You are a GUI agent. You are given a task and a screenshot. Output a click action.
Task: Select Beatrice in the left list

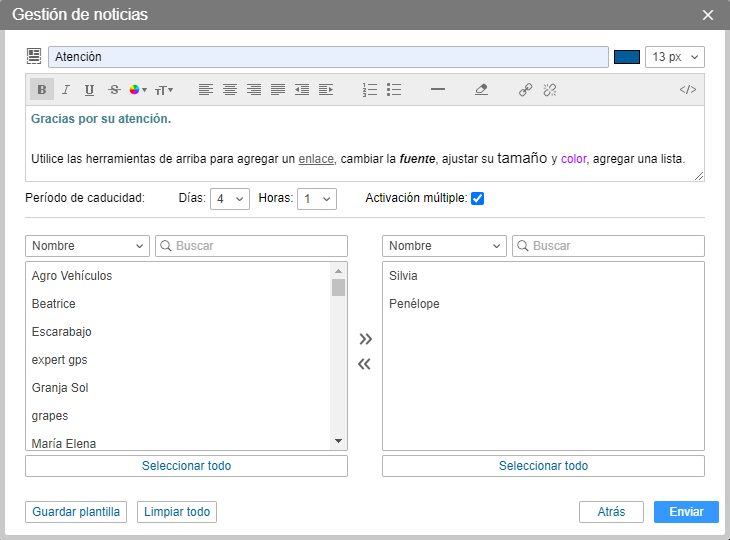[54, 304]
